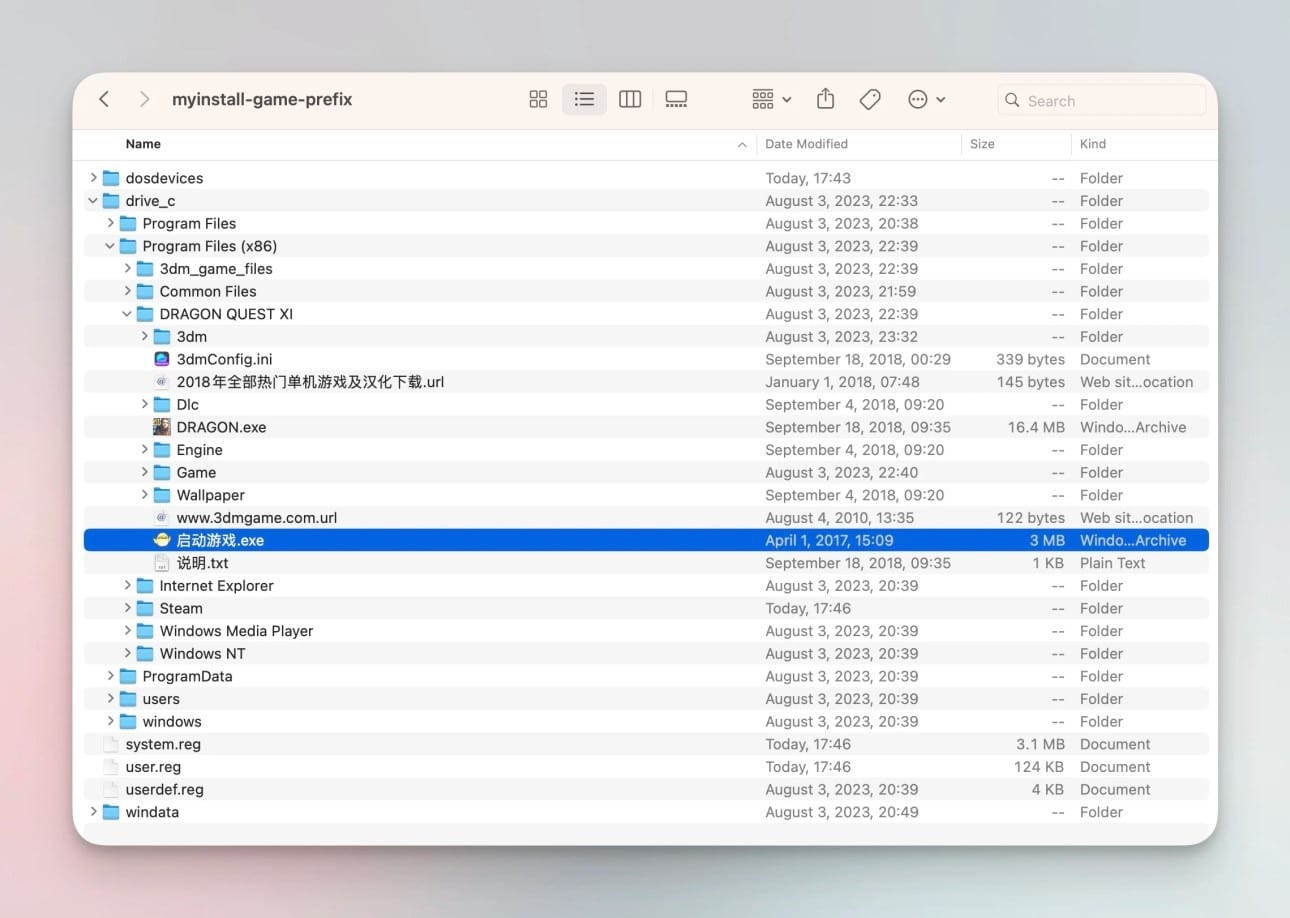
Task: Sort by Date Modified column
Action: pos(806,144)
